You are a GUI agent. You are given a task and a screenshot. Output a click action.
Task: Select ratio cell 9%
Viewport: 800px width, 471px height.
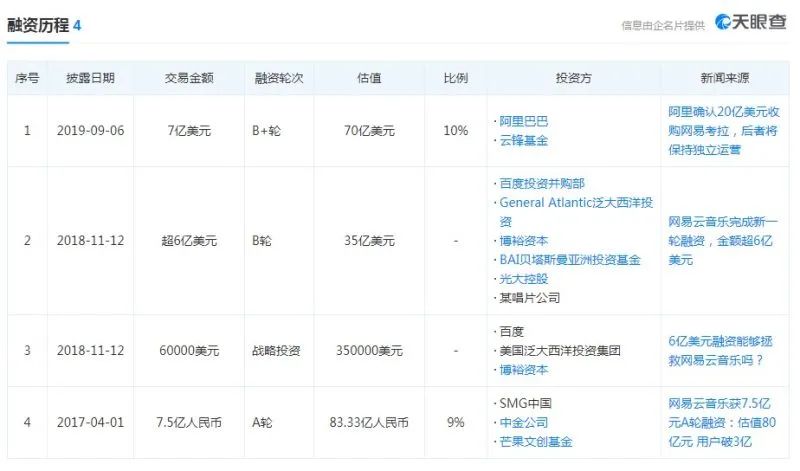(x=456, y=423)
